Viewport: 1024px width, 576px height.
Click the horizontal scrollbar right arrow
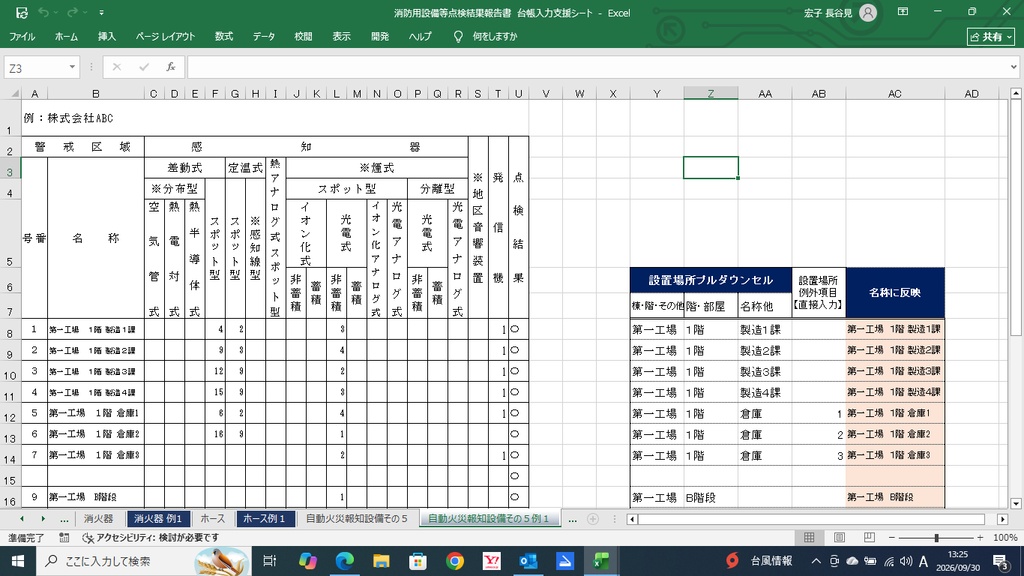[1002, 519]
